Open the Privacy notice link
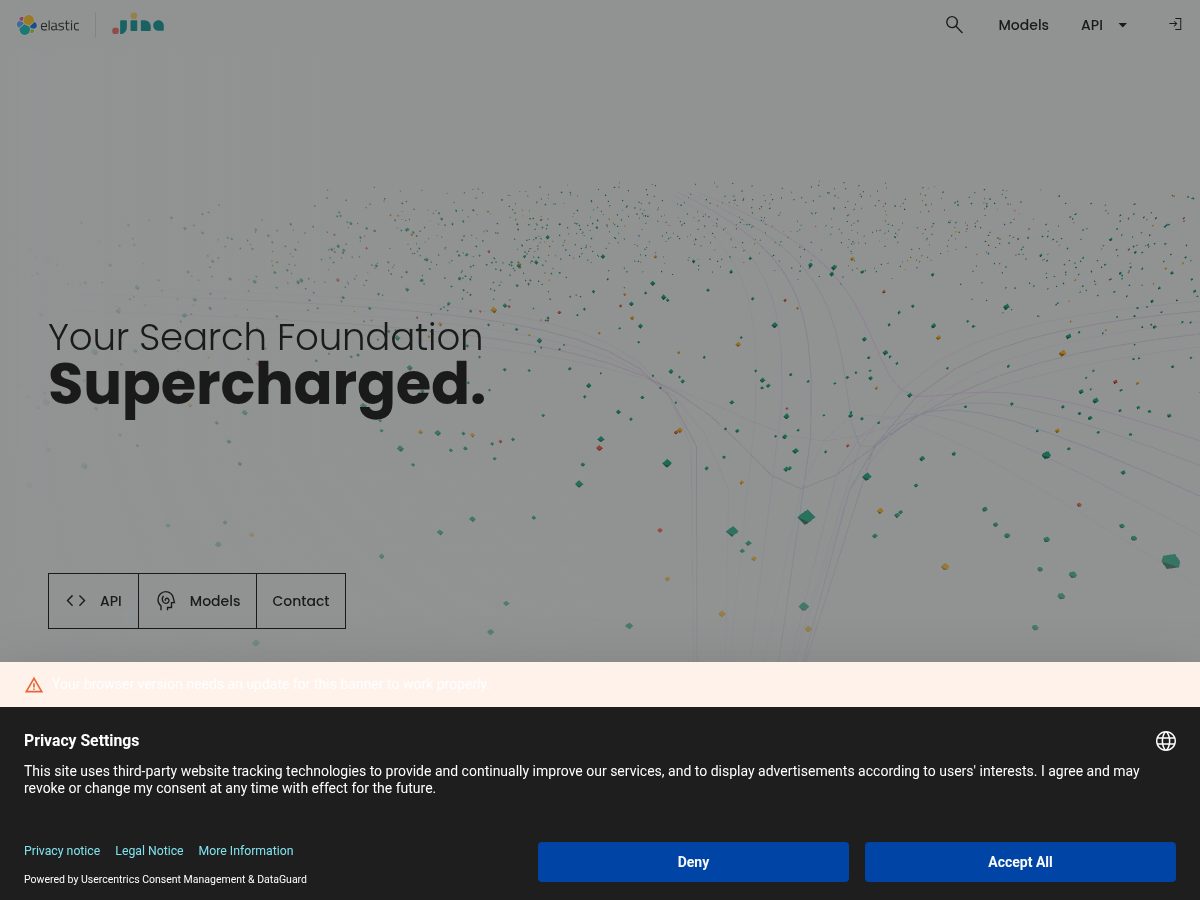The image size is (1200, 900). click(62, 851)
